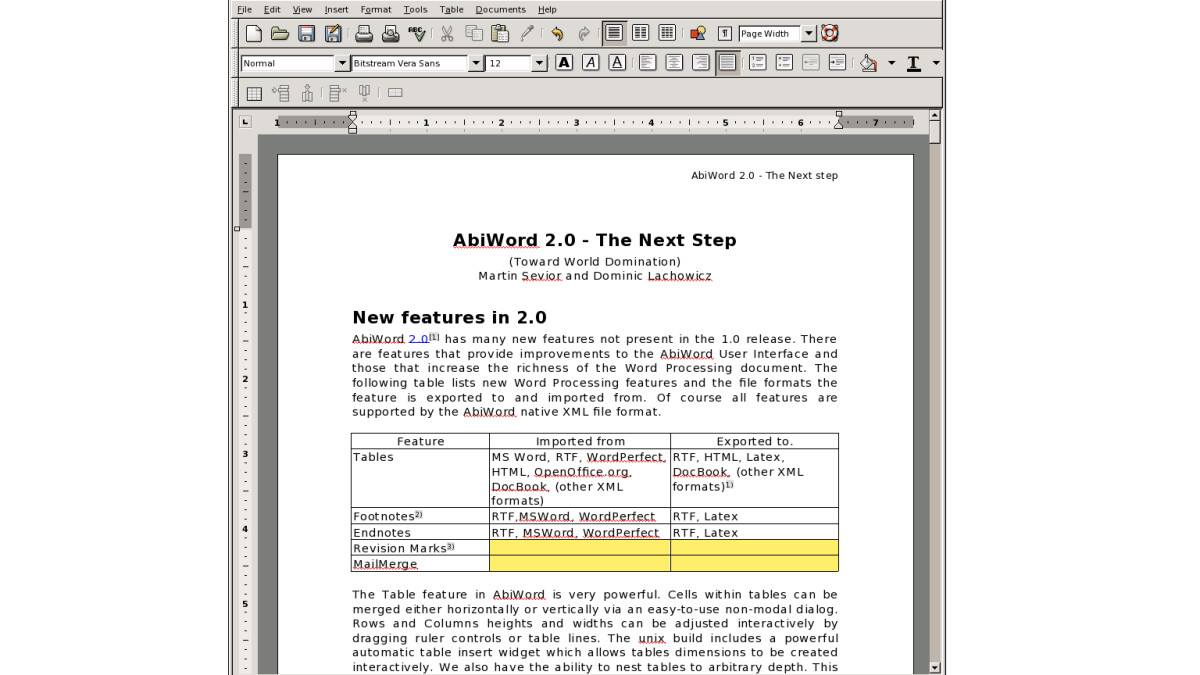Image resolution: width=1200 pixels, height=675 pixels.
Task: Switch to two column layout
Action: click(x=641, y=34)
